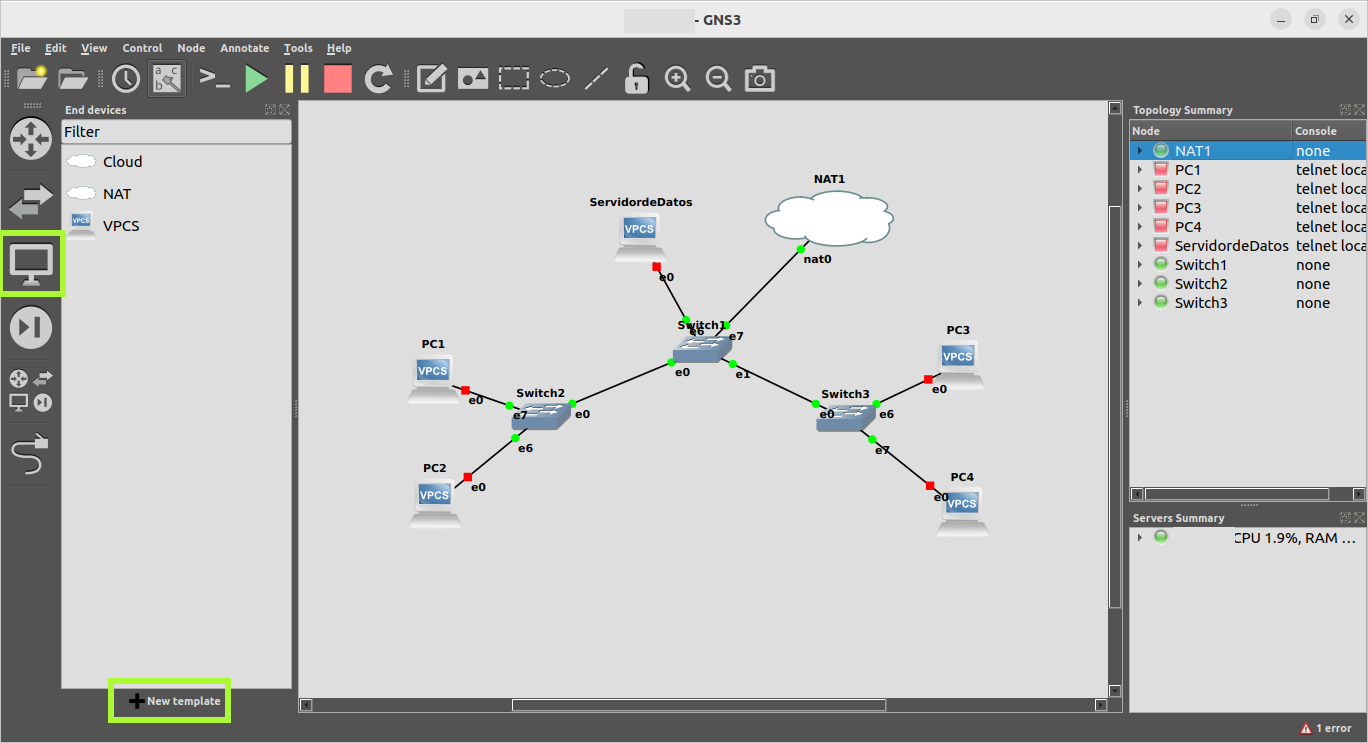Expand PC3 in Topology Summary
Viewport: 1368px width, 743px height.
(x=1139, y=208)
